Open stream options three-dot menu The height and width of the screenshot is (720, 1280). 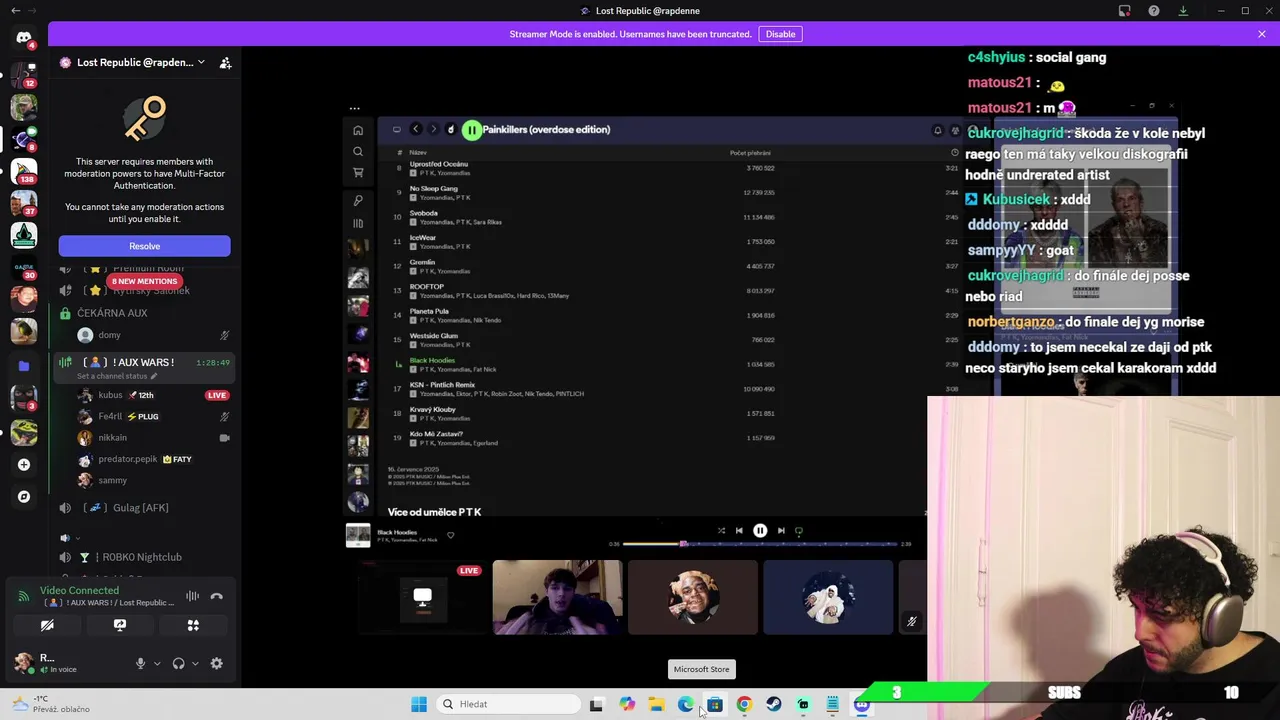[354, 108]
